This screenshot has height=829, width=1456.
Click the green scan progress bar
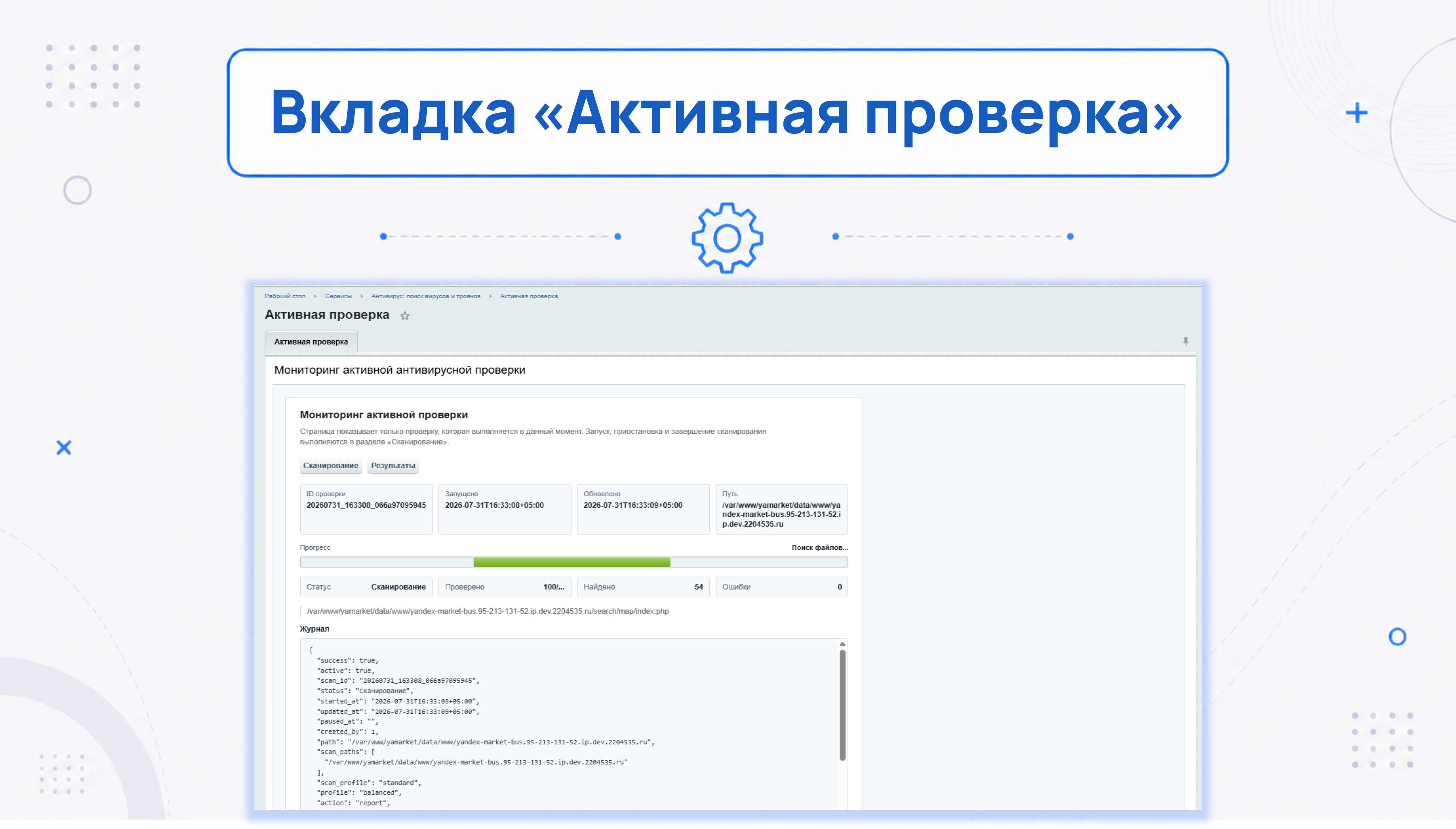point(572,562)
